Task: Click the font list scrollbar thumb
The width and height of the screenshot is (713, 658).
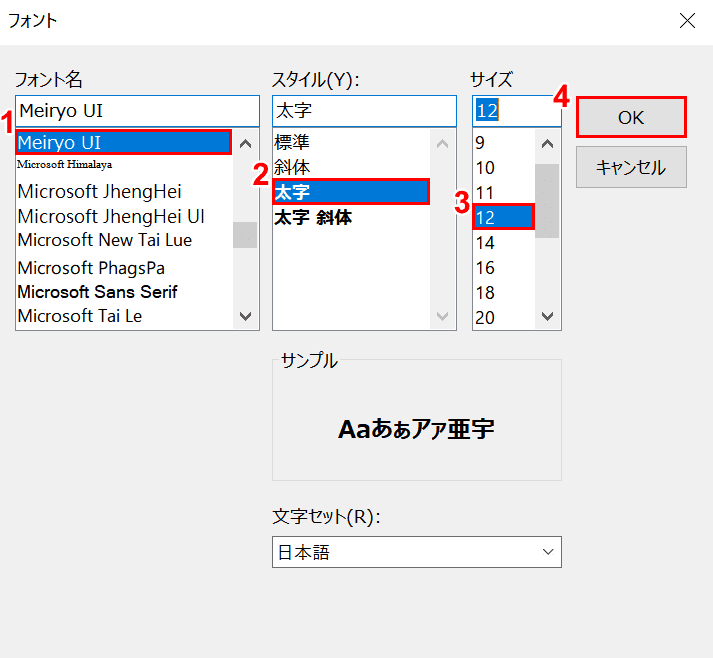Action: pyautogui.click(x=246, y=235)
